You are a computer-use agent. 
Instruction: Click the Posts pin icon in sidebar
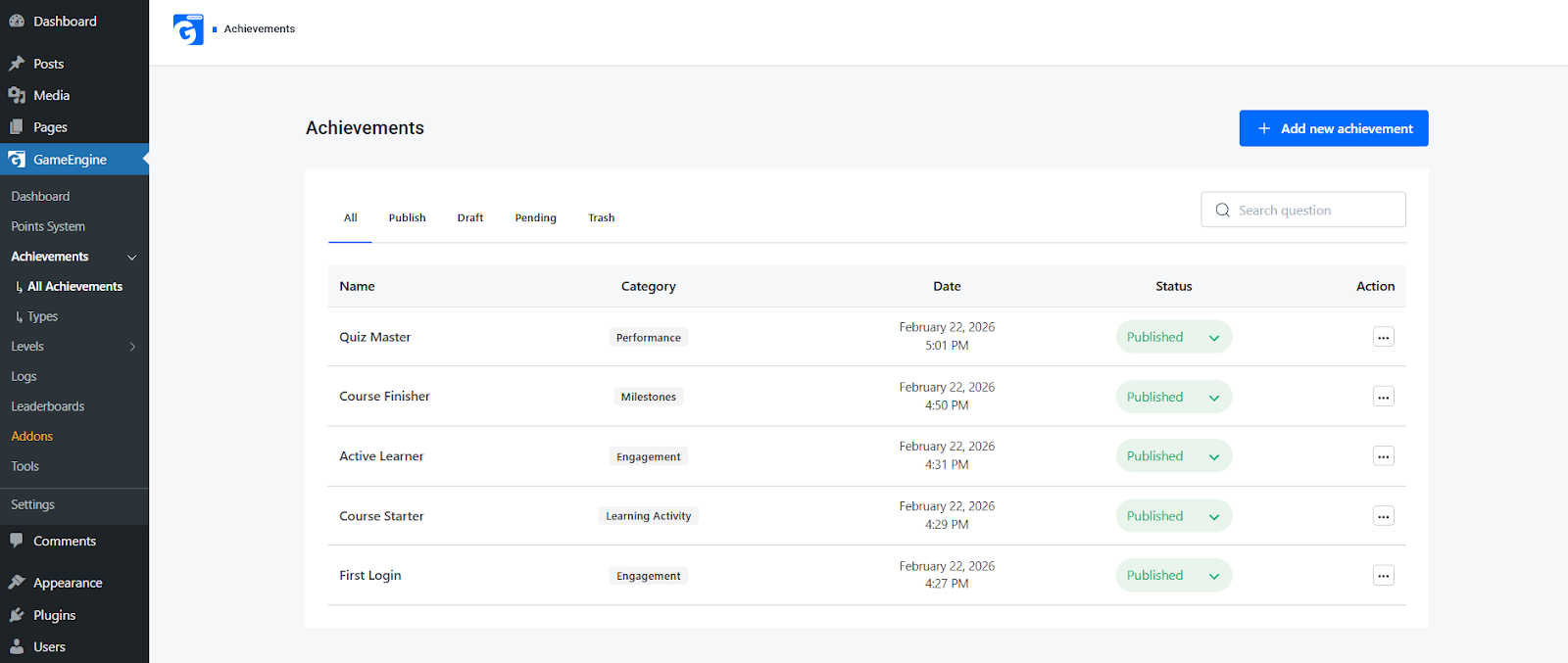17,64
